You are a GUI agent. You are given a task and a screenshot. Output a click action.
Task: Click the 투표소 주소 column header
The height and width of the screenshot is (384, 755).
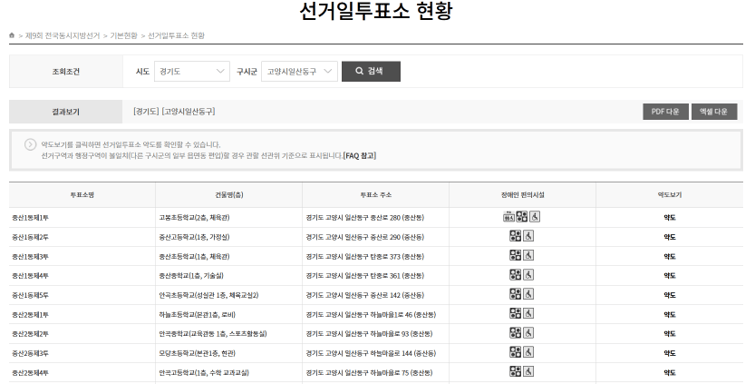click(376, 195)
